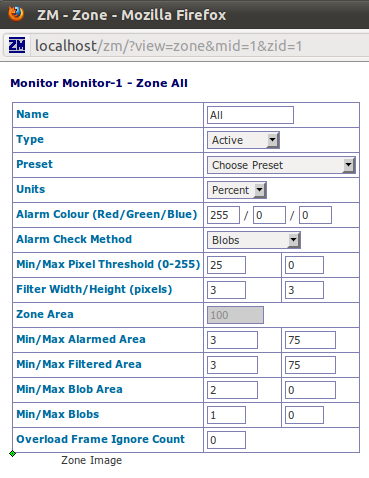
Task: Click the Alarm Colour green value field
Action: (x=269, y=215)
